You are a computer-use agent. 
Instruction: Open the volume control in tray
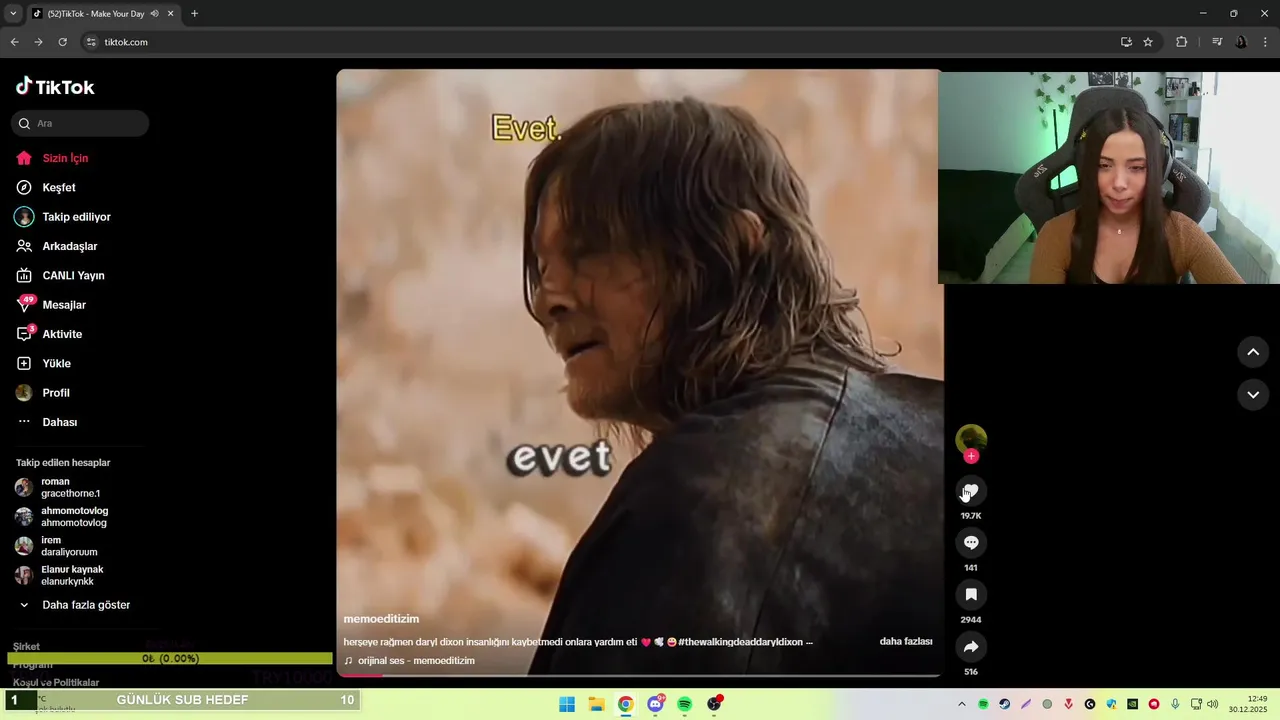point(1213,704)
